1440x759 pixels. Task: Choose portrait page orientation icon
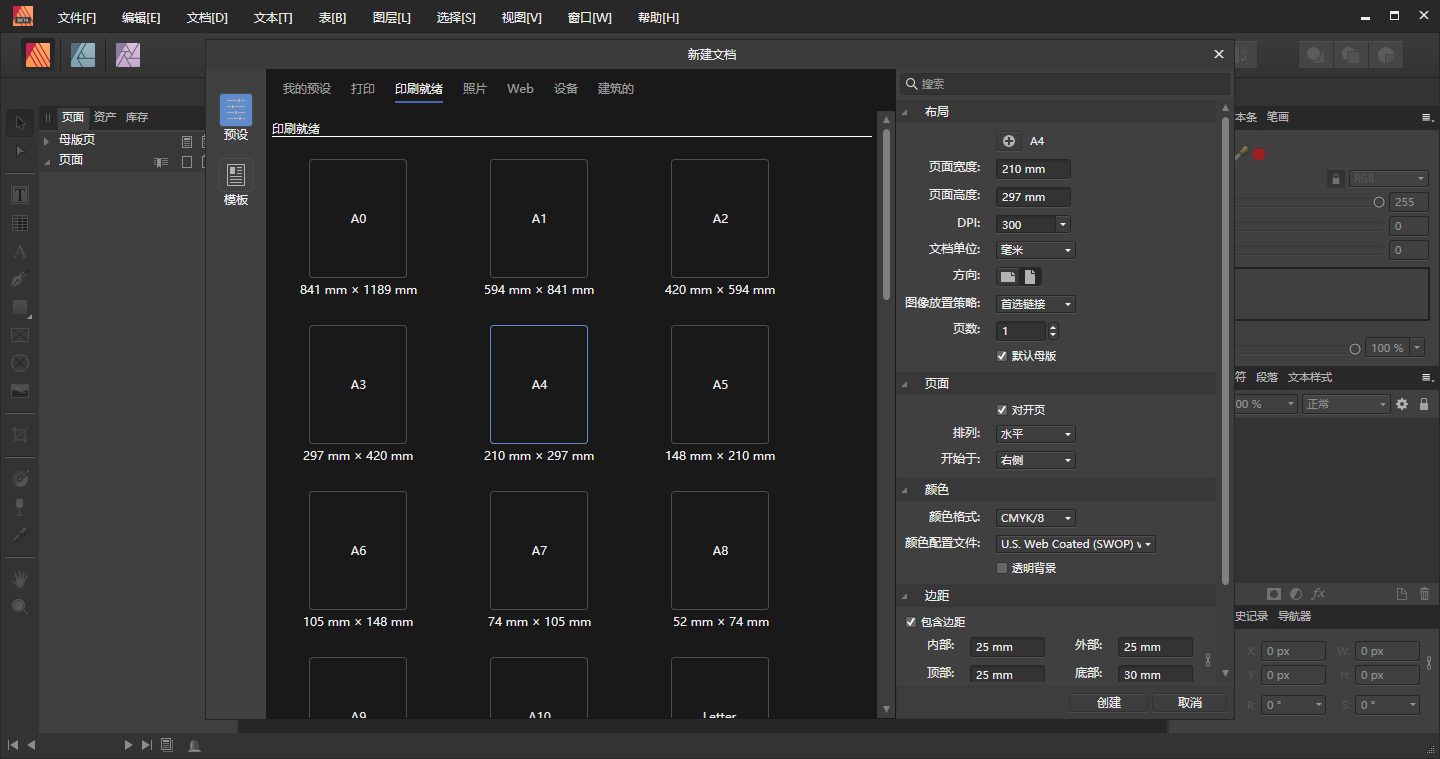(x=1031, y=276)
